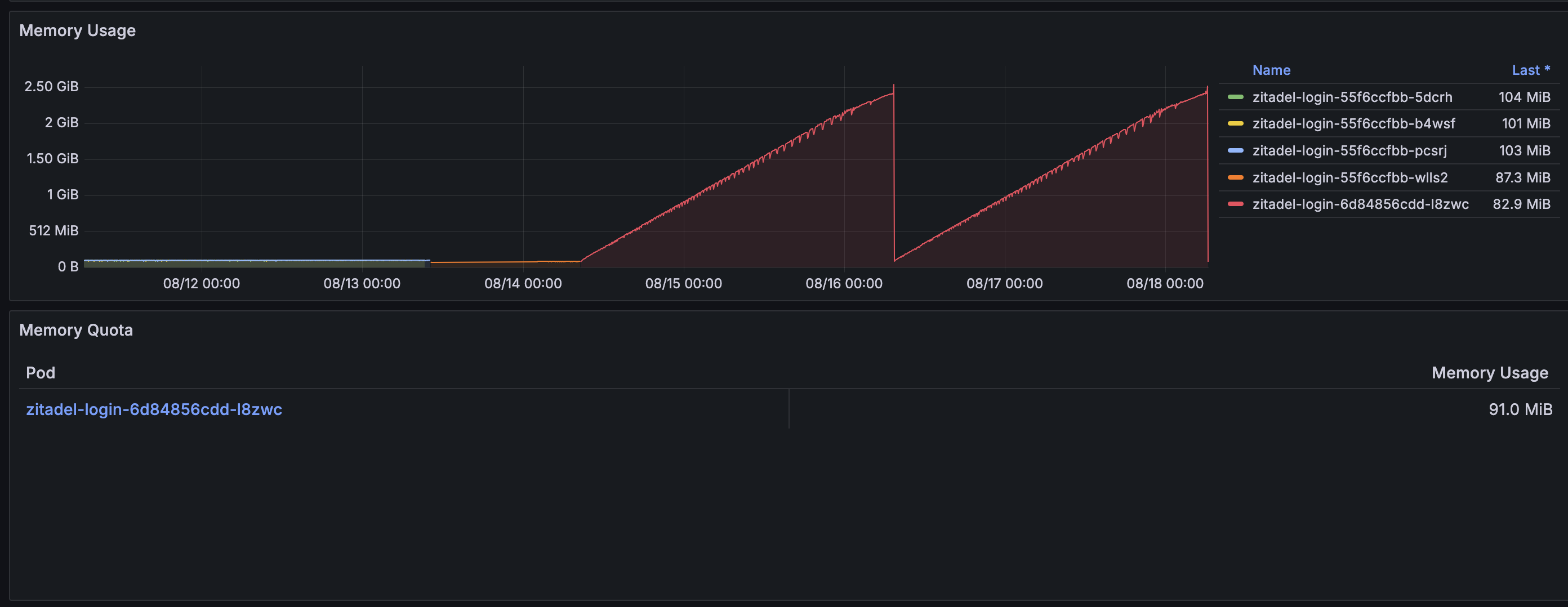Toggle series zitadel-login-55f6ccfbb-wlls2 in legend
1568x607 pixels.
(x=1349, y=177)
